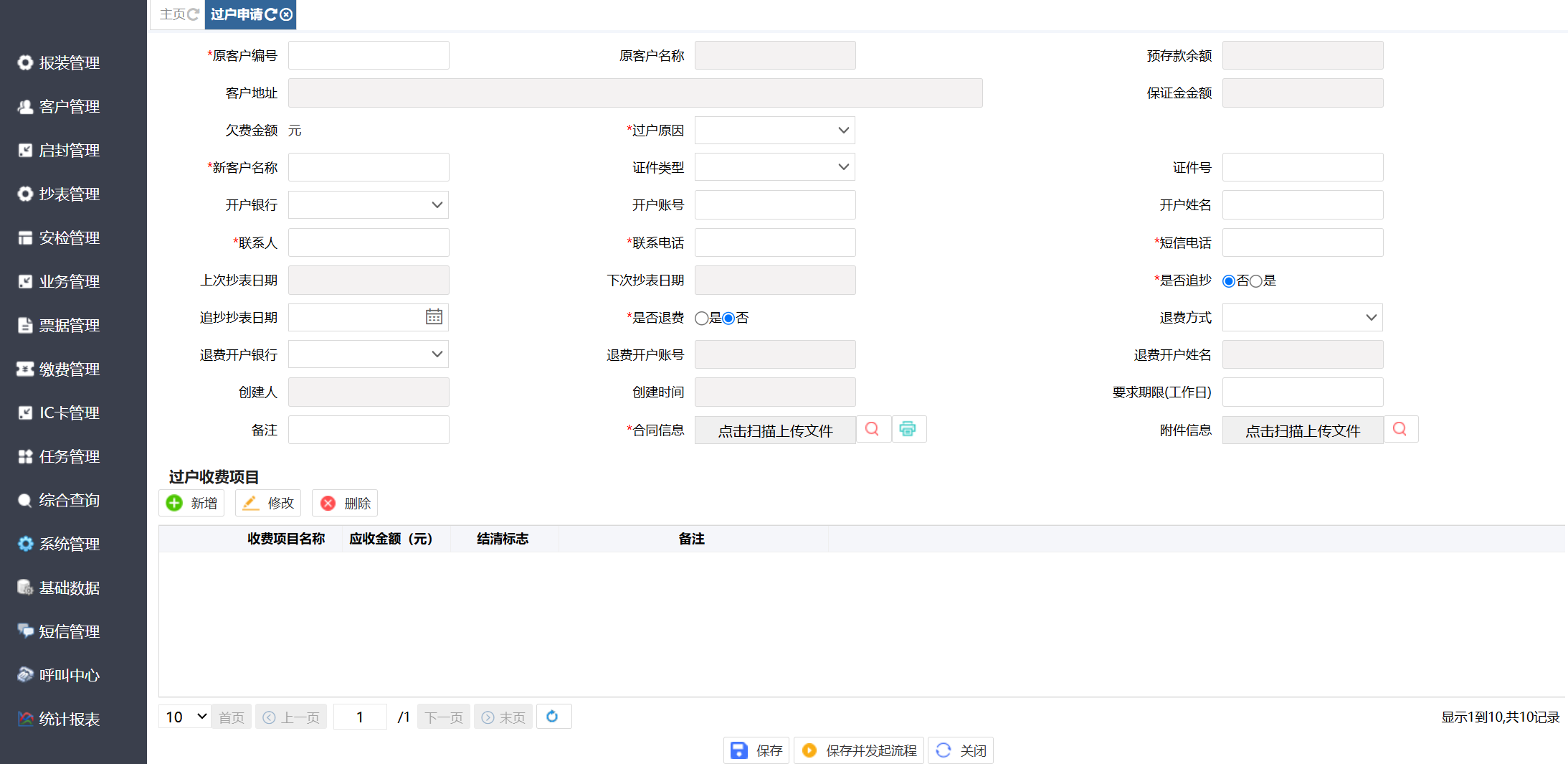Image resolution: width=1568 pixels, height=764 pixels.
Task: Click the search icon next to 附件信息
Action: click(x=1400, y=429)
